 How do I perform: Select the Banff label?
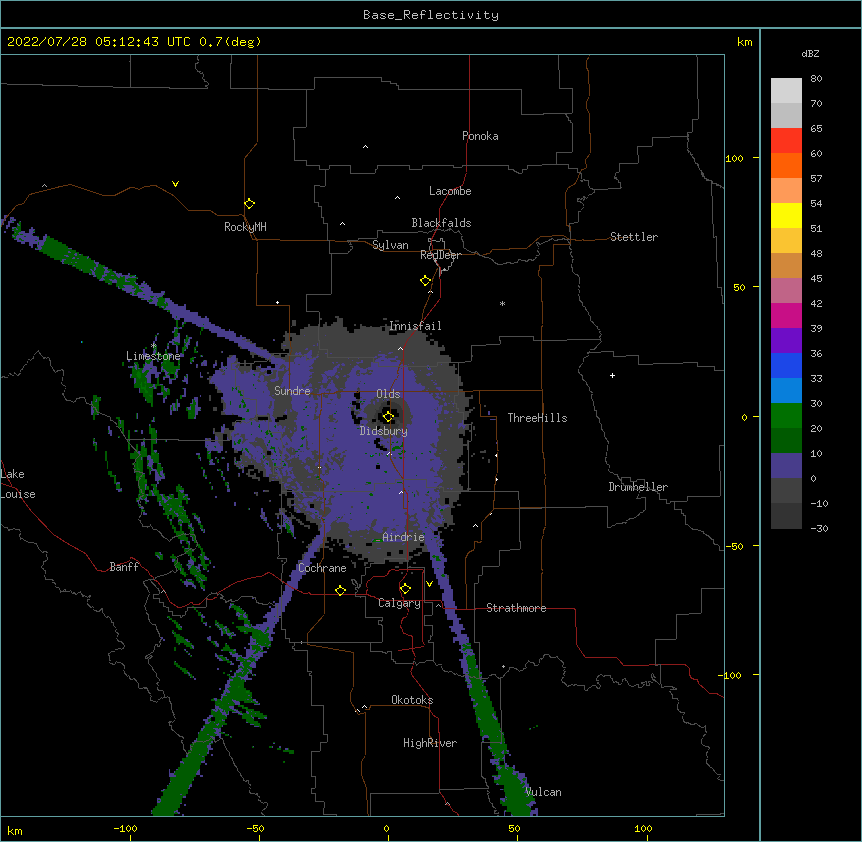(x=124, y=567)
